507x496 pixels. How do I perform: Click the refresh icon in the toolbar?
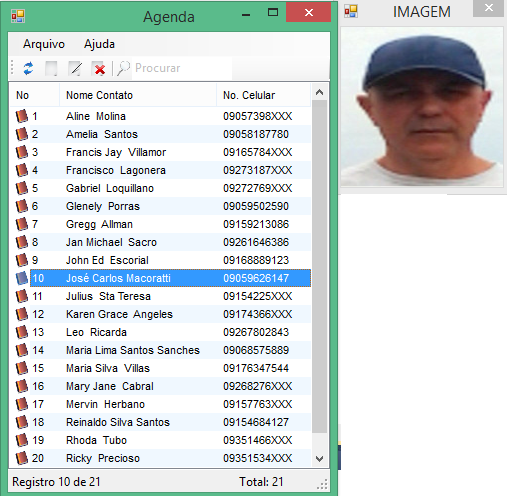click(x=28, y=68)
